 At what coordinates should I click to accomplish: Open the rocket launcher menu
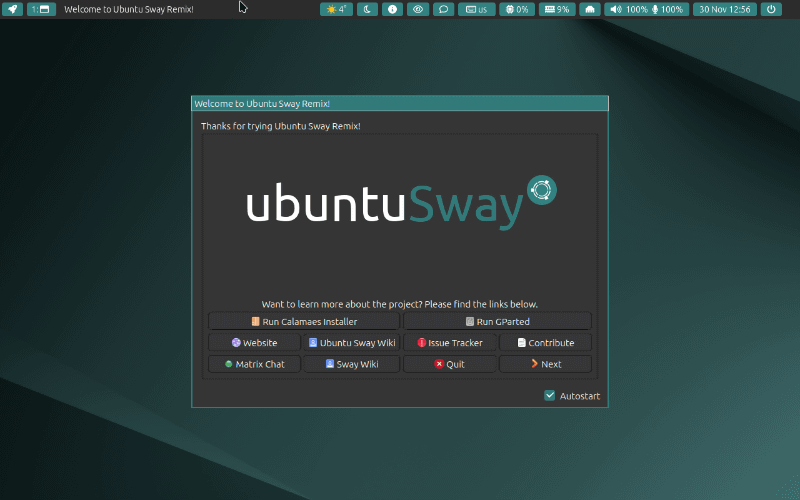tap(12, 9)
